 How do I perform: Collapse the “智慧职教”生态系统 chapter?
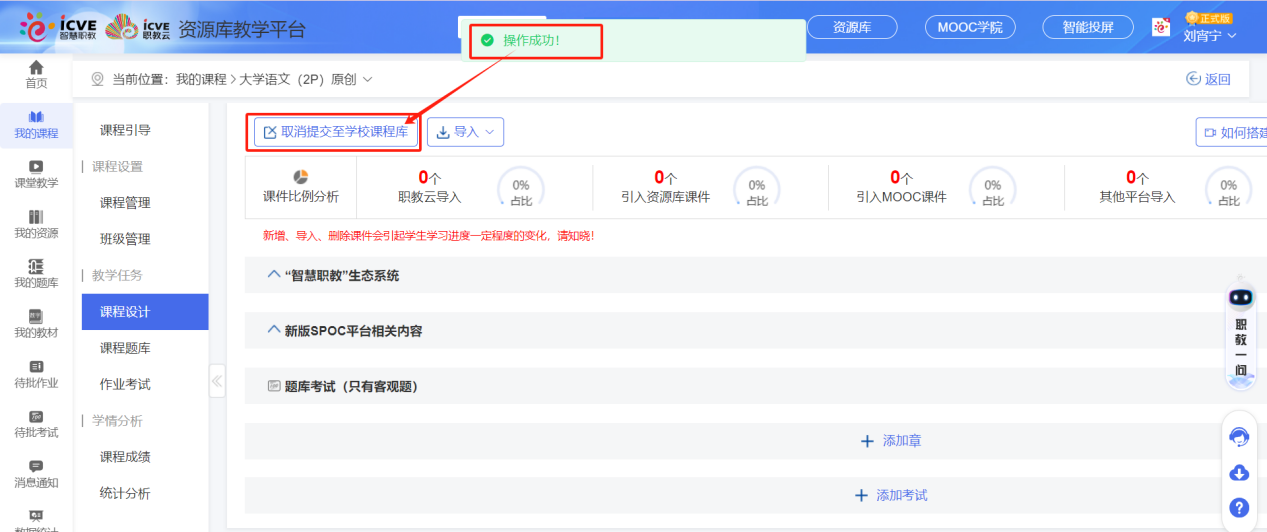275,275
